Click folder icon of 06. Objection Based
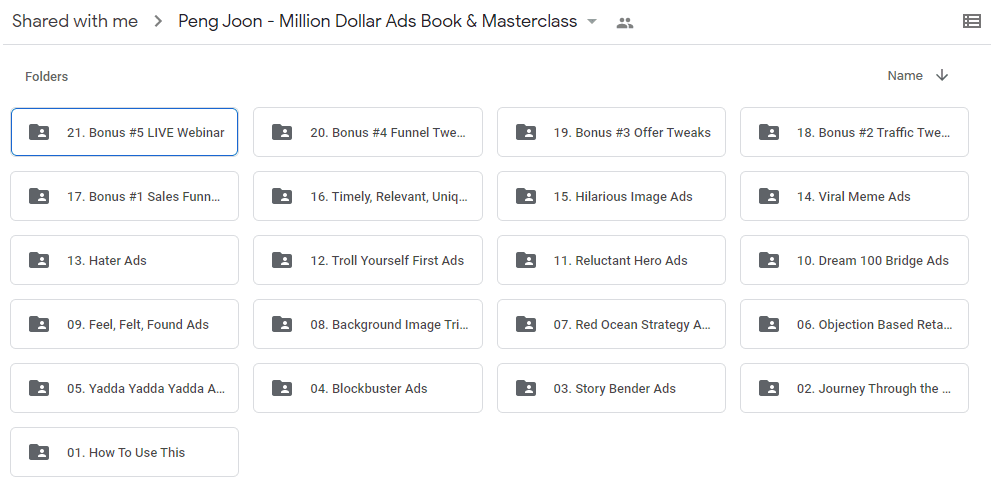The image size is (991, 492). point(769,324)
